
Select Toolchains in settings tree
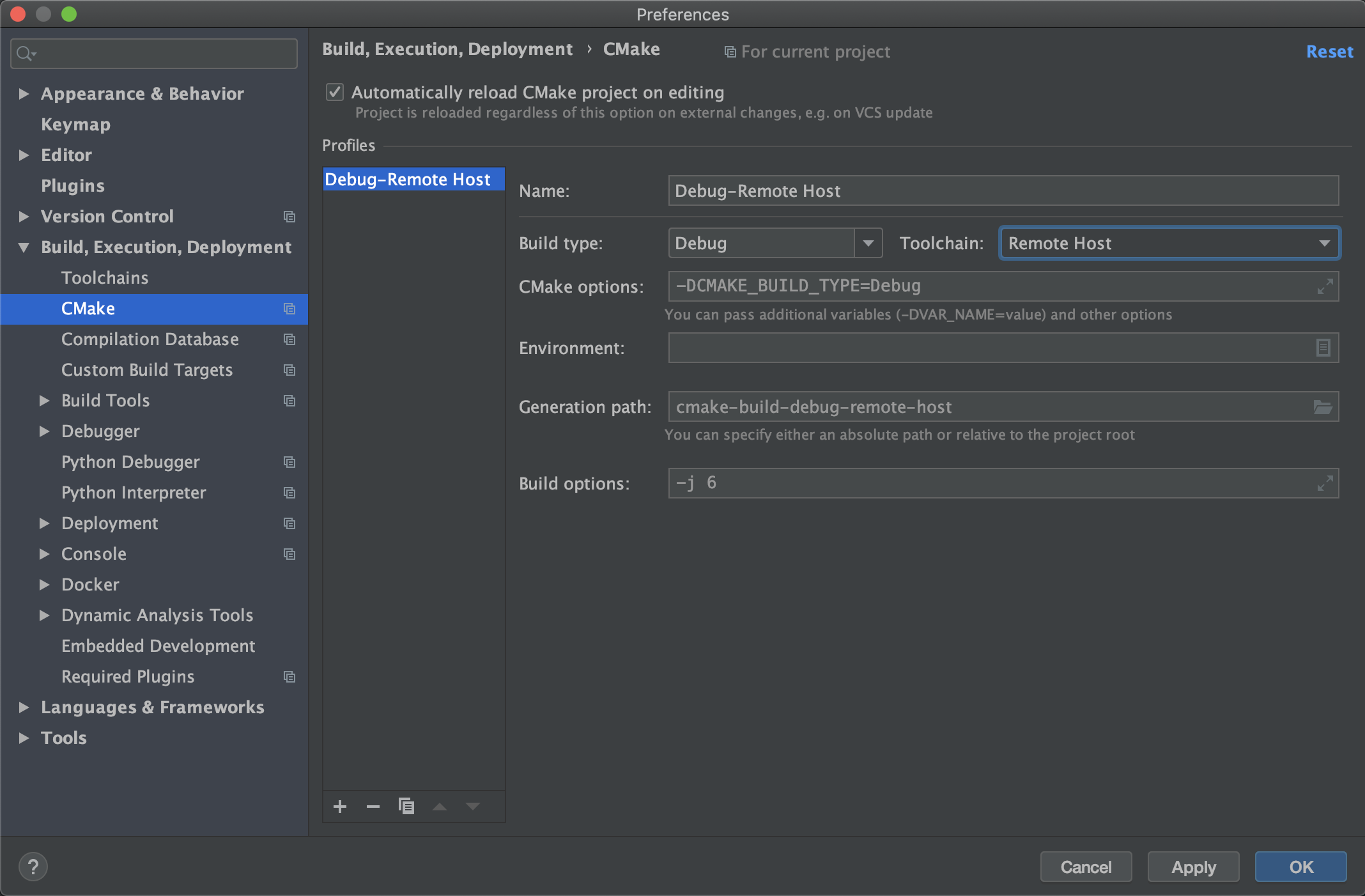(105, 278)
